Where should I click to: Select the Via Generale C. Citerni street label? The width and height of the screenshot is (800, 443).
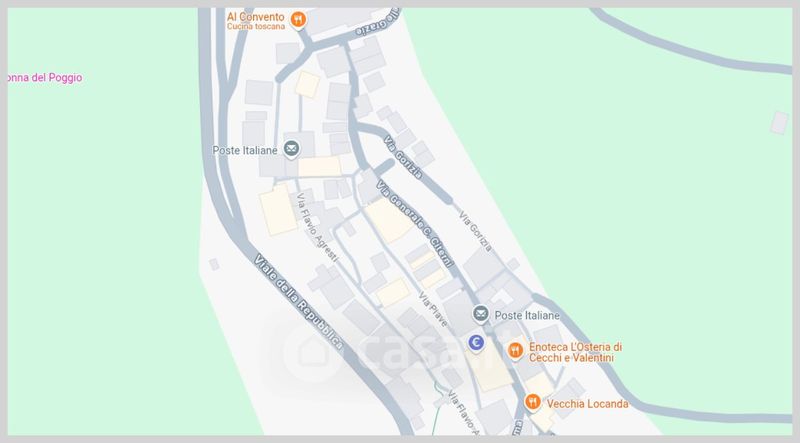pos(415,224)
